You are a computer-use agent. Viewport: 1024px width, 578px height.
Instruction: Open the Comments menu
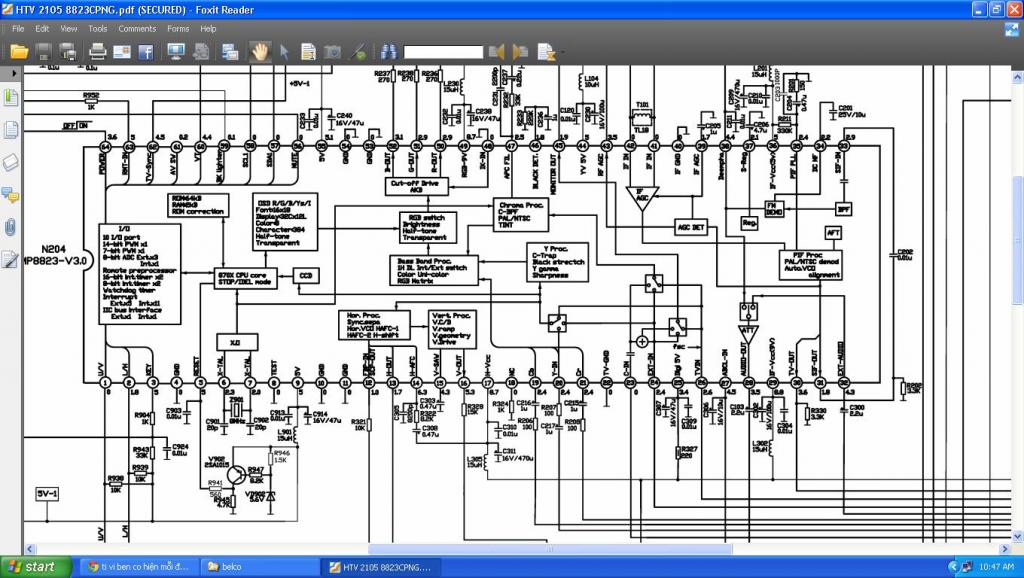click(137, 29)
